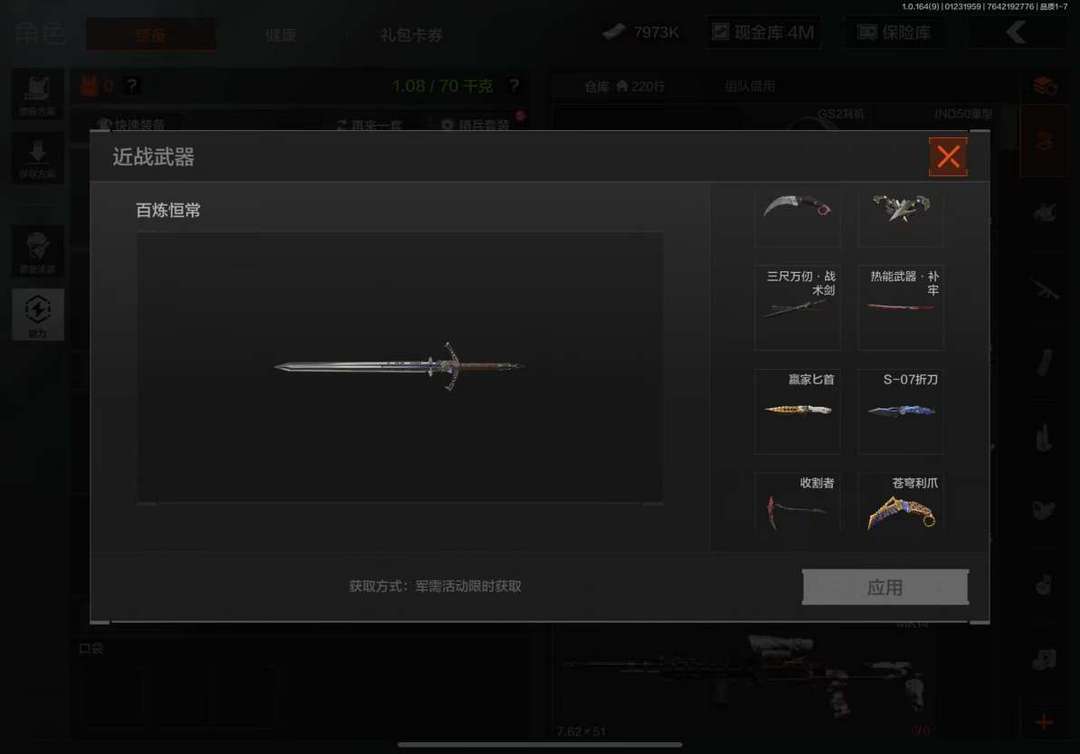Choose the 三尺万仞·战术剑 melee weapon
1080x754 pixels.
tap(798, 308)
